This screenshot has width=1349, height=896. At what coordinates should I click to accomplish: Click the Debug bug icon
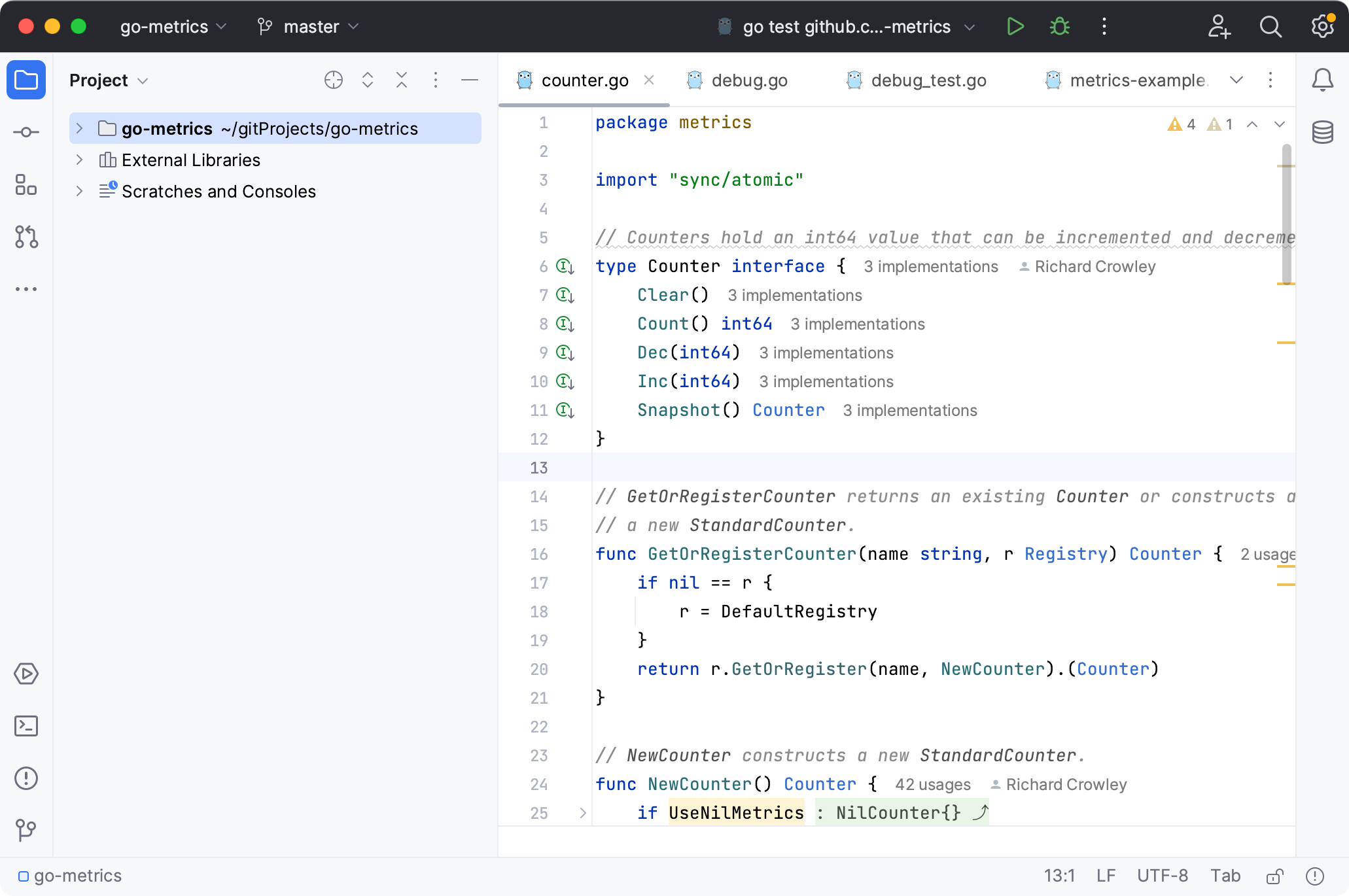point(1059,27)
